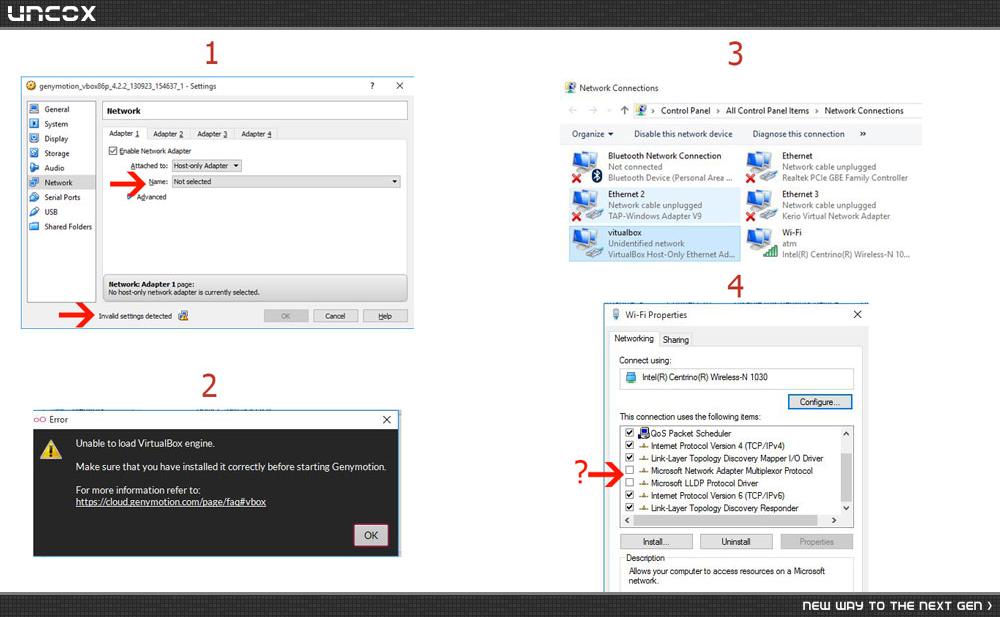Click OK in the Error dialog
1000x617 pixels.
pyautogui.click(x=371, y=535)
